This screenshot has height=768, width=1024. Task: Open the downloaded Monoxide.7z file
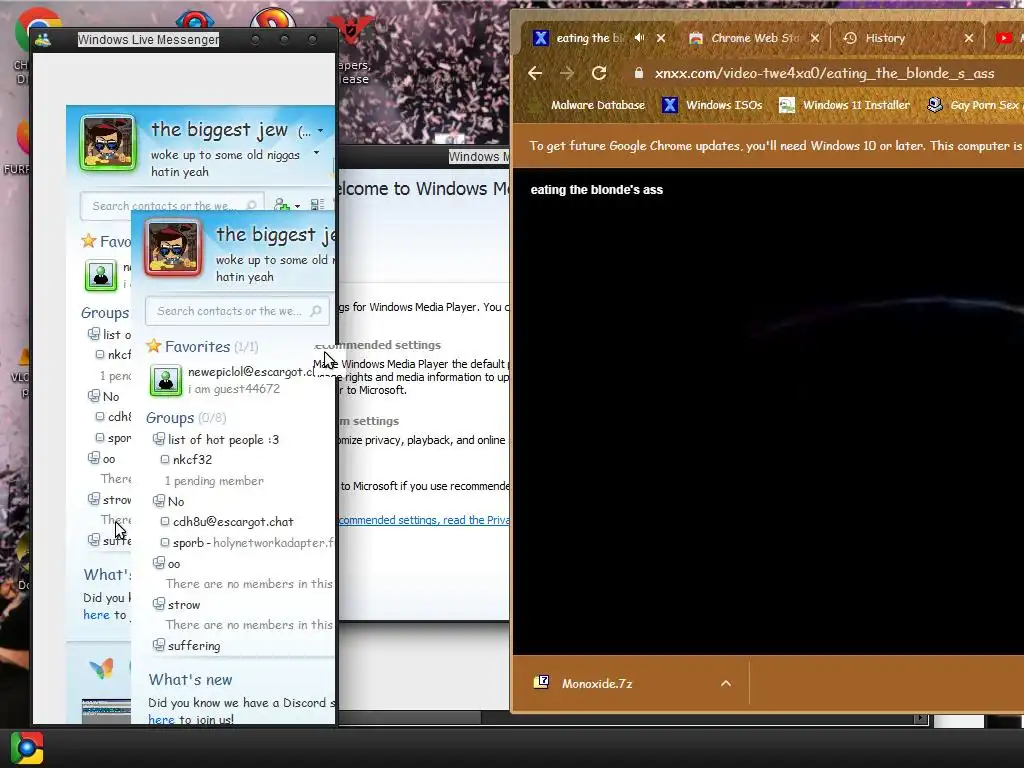pyautogui.click(x=596, y=684)
